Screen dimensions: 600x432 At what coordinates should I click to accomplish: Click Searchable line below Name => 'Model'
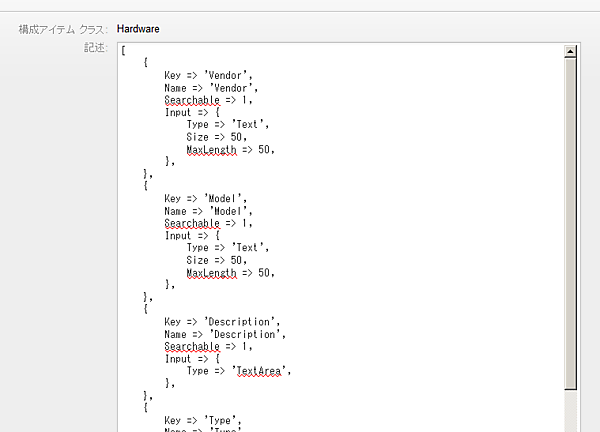(209, 223)
